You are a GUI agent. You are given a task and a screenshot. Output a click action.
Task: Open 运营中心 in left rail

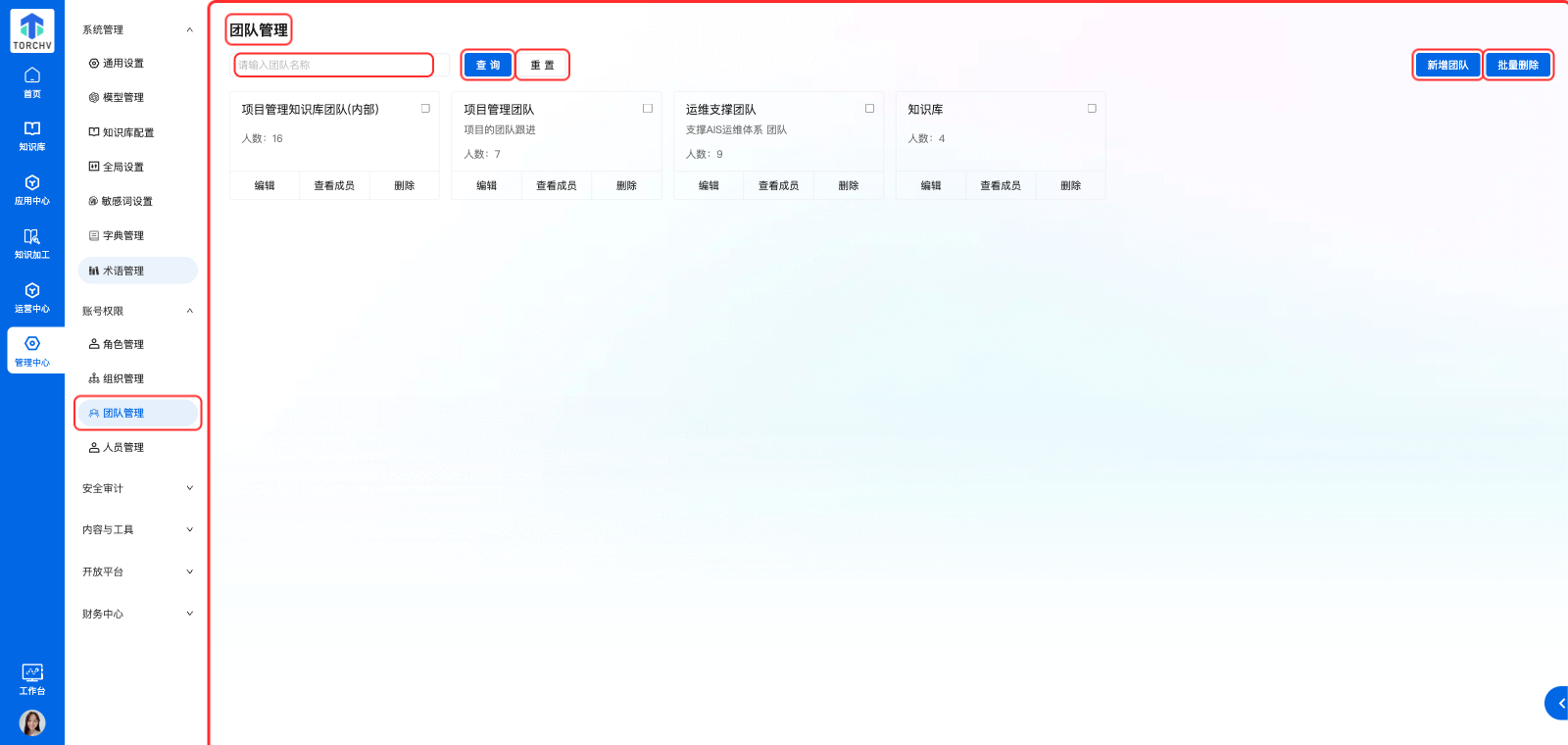32,298
